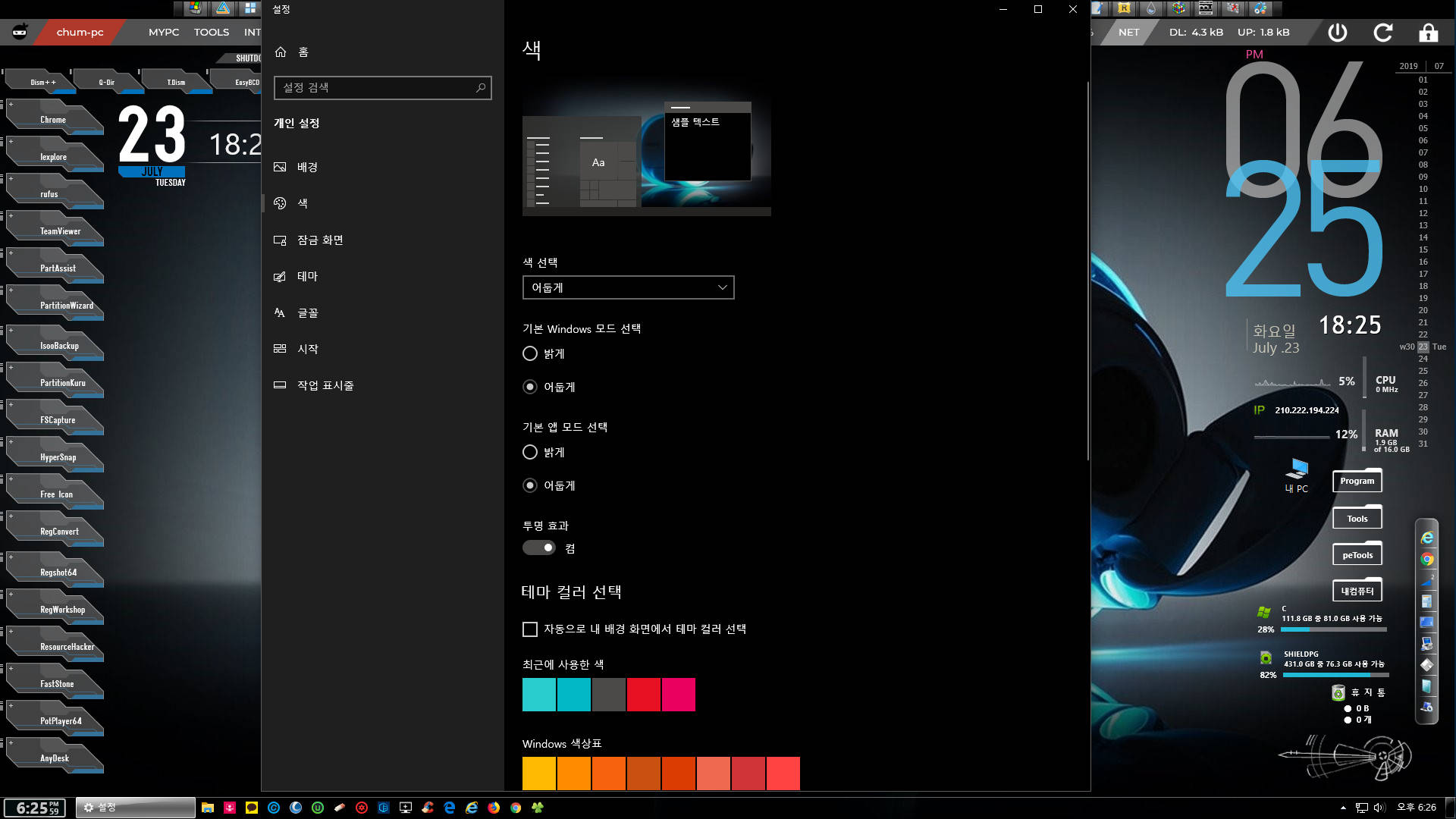The image size is (1456, 819).
Task: Go to Settings home via the house icon
Action: [x=281, y=52]
